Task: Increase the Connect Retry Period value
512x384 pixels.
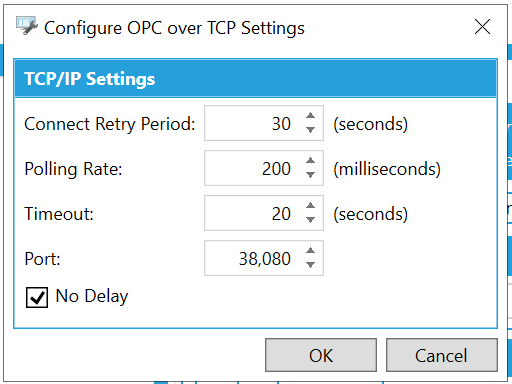Action: click(310, 116)
